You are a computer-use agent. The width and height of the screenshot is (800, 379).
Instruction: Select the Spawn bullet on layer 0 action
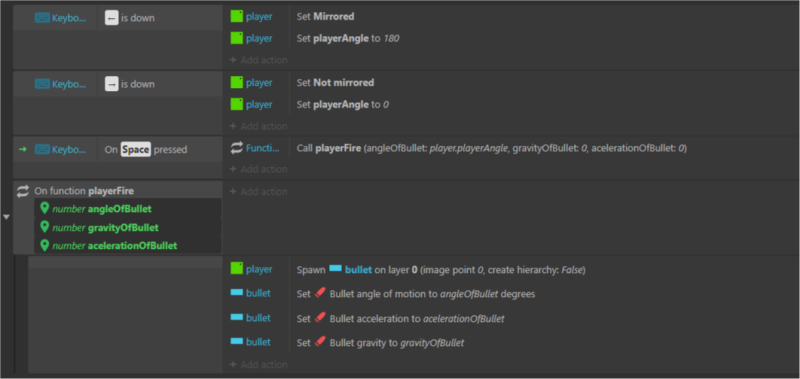(x=441, y=269)
